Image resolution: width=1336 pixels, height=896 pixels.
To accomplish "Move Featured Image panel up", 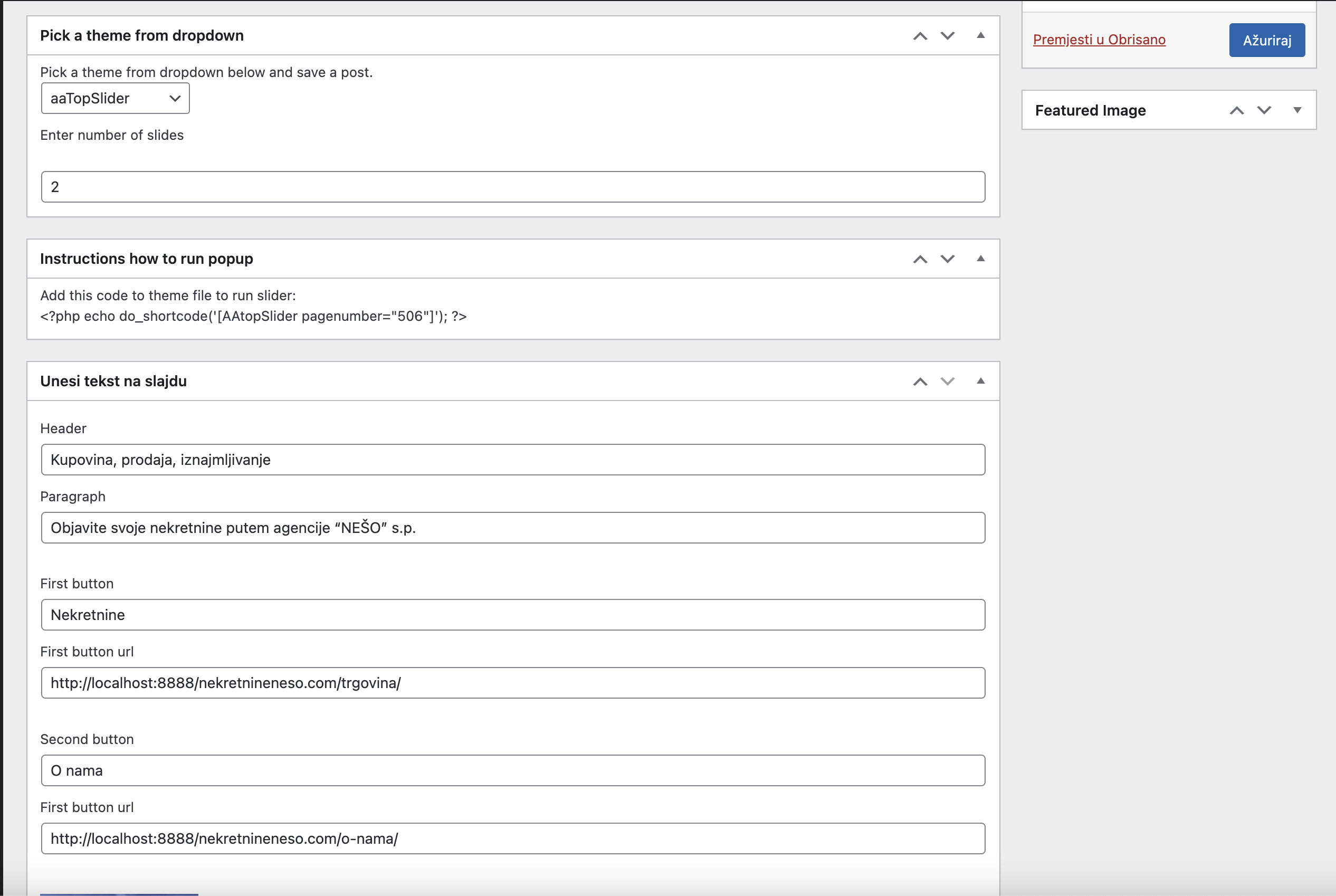I will (1237, 111).
